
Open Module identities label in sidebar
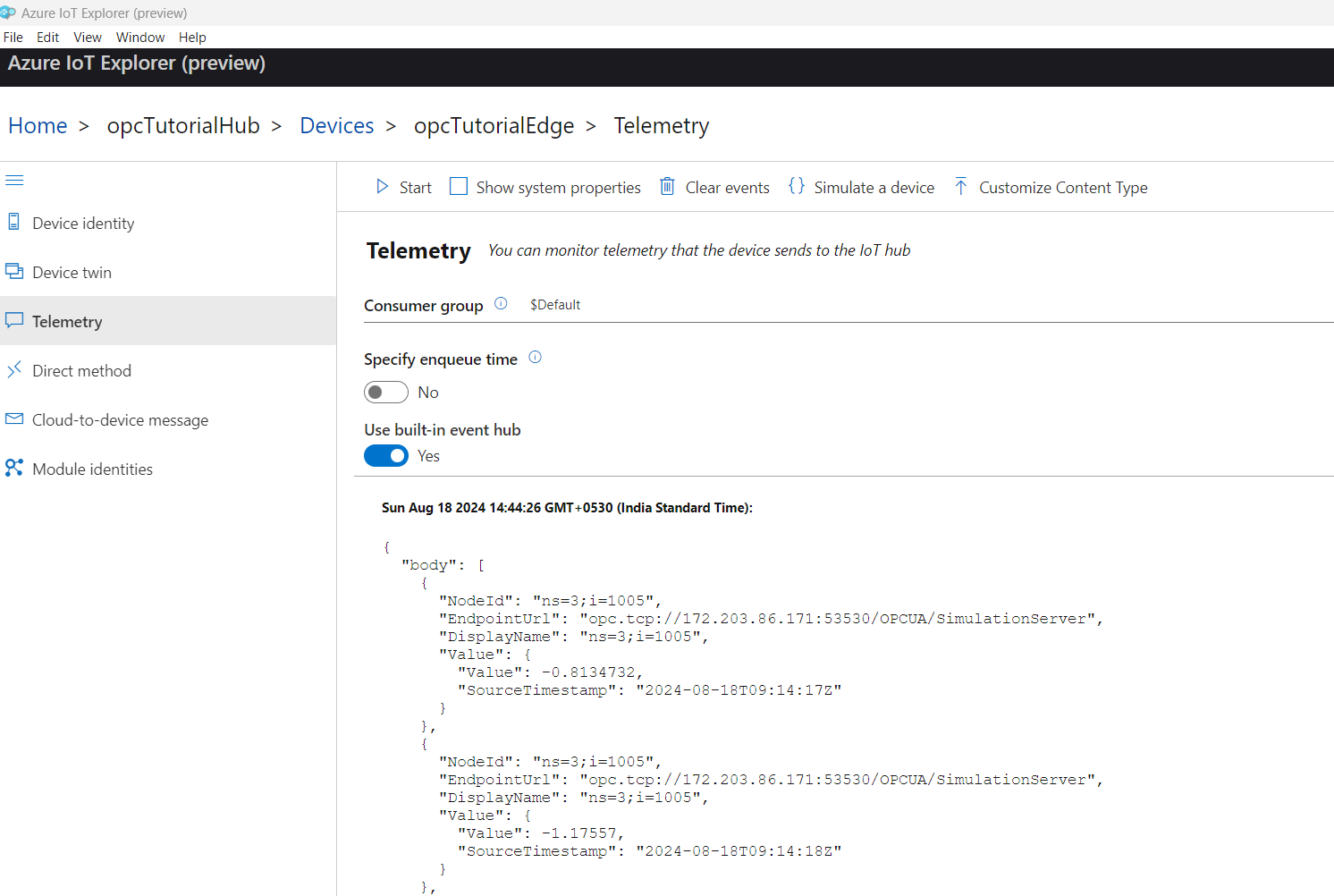coord(92,469)
